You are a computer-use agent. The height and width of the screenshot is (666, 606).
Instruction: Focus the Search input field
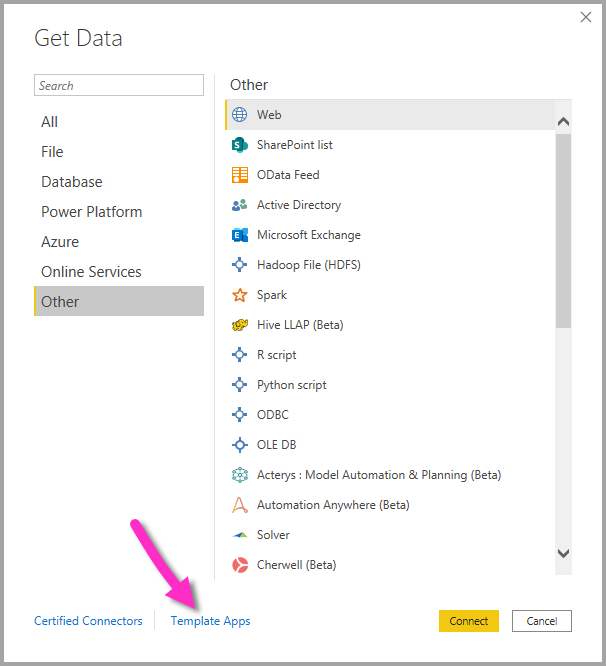pos(119,85)
